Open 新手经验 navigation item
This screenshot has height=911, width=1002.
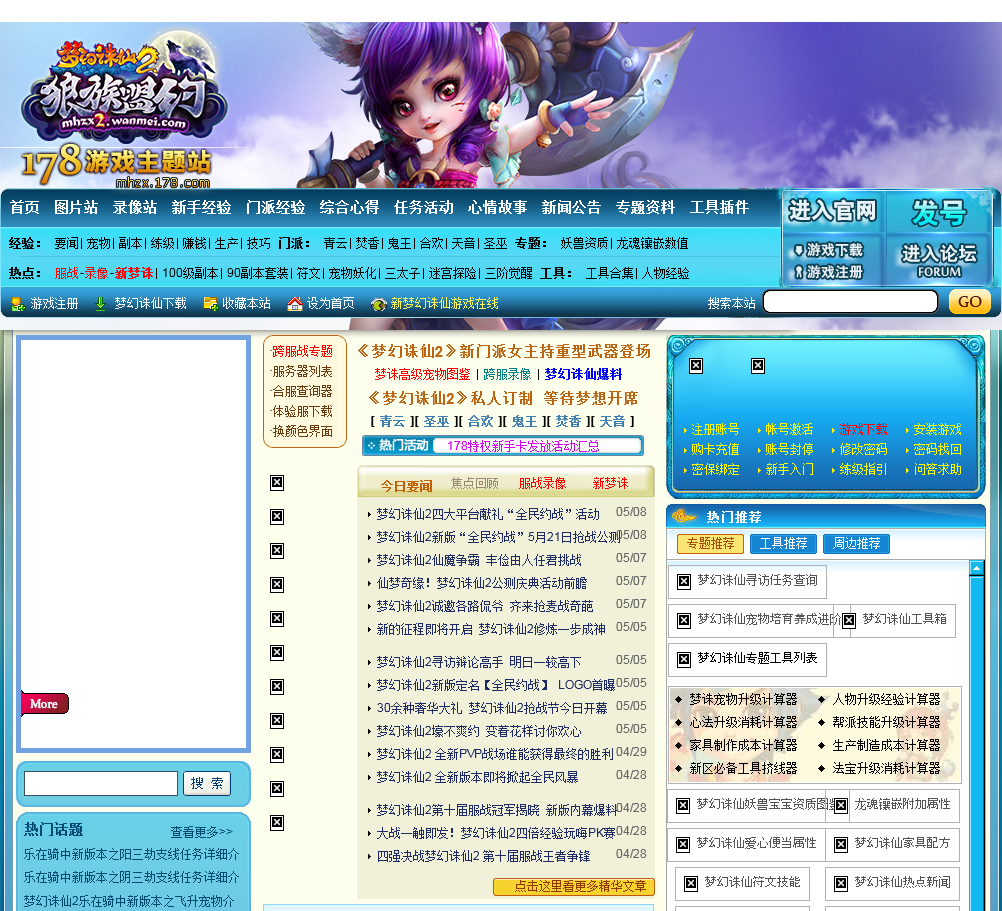click(x=201, y=208)
